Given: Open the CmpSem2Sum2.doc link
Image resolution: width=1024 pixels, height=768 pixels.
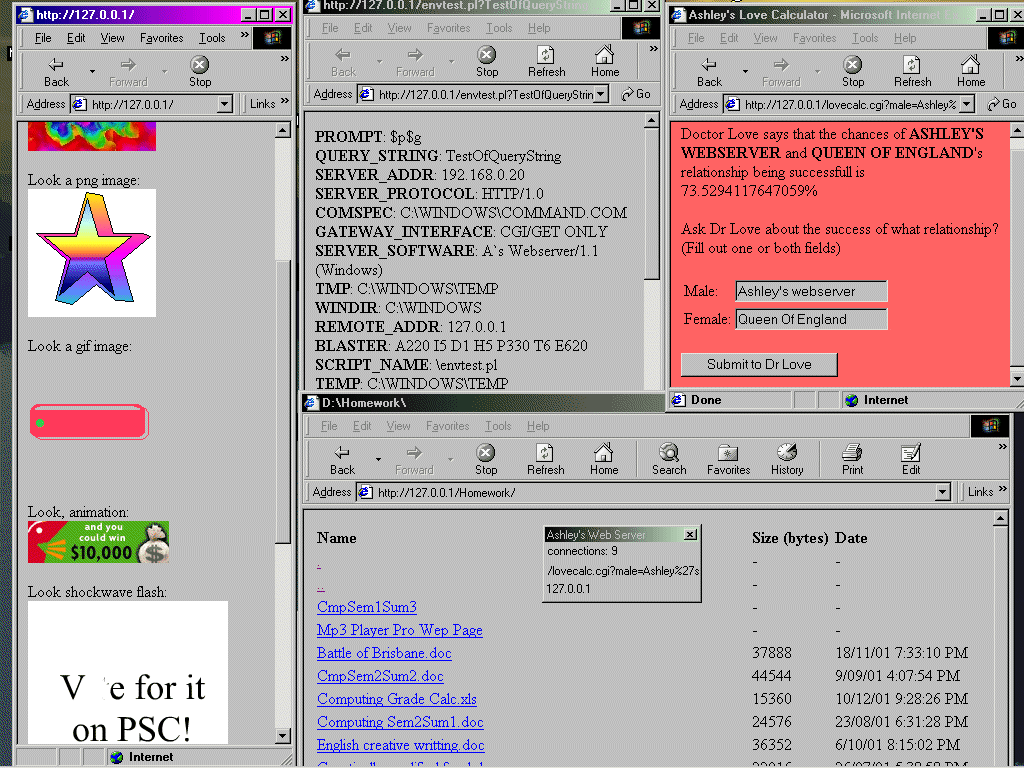Looking at the screenshot, I should [380, 676].
